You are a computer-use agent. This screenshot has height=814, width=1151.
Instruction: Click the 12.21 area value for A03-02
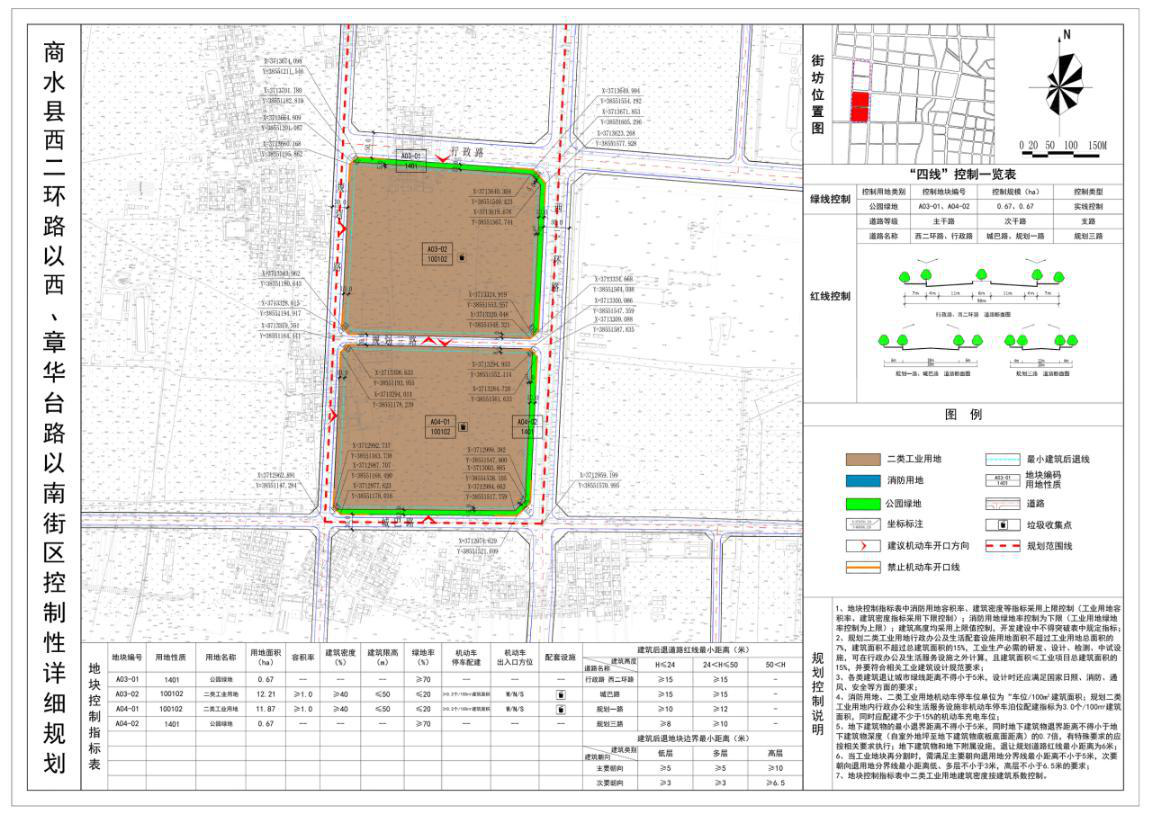pos(266,694)
